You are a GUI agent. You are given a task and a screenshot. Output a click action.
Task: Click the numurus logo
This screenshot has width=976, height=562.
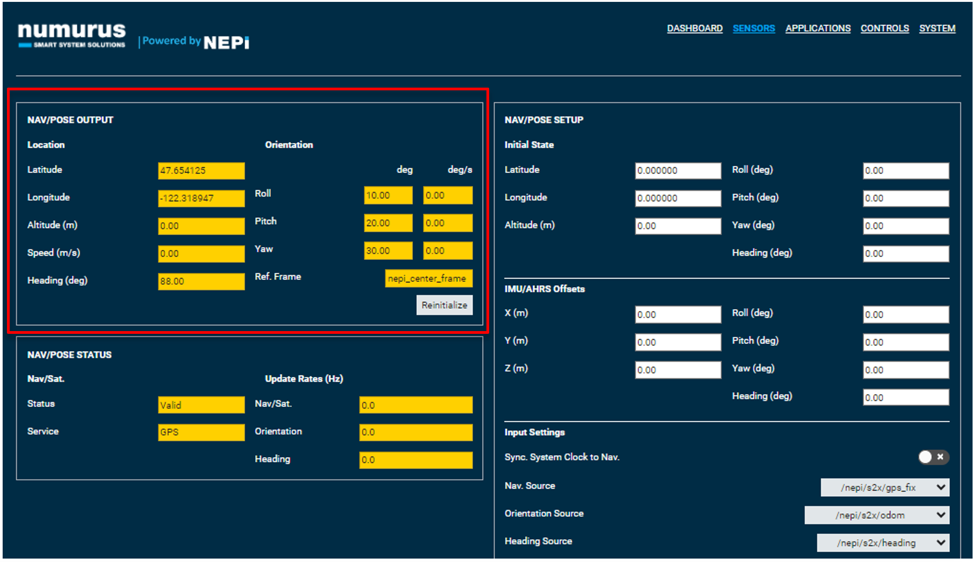coord(72,35)
